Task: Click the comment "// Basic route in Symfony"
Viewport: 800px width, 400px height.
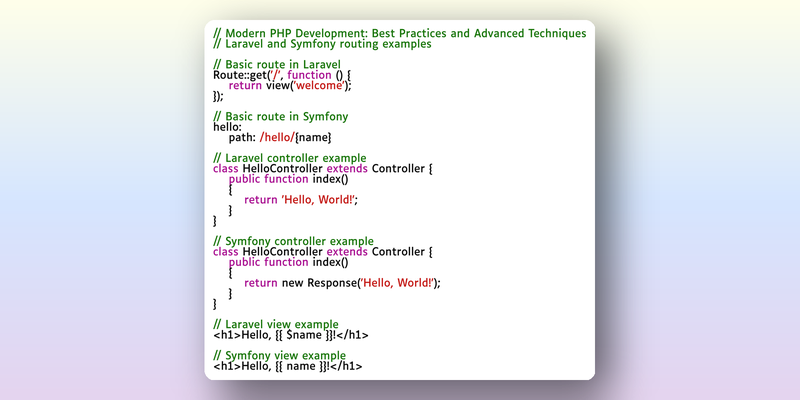Action: [281, 117]
